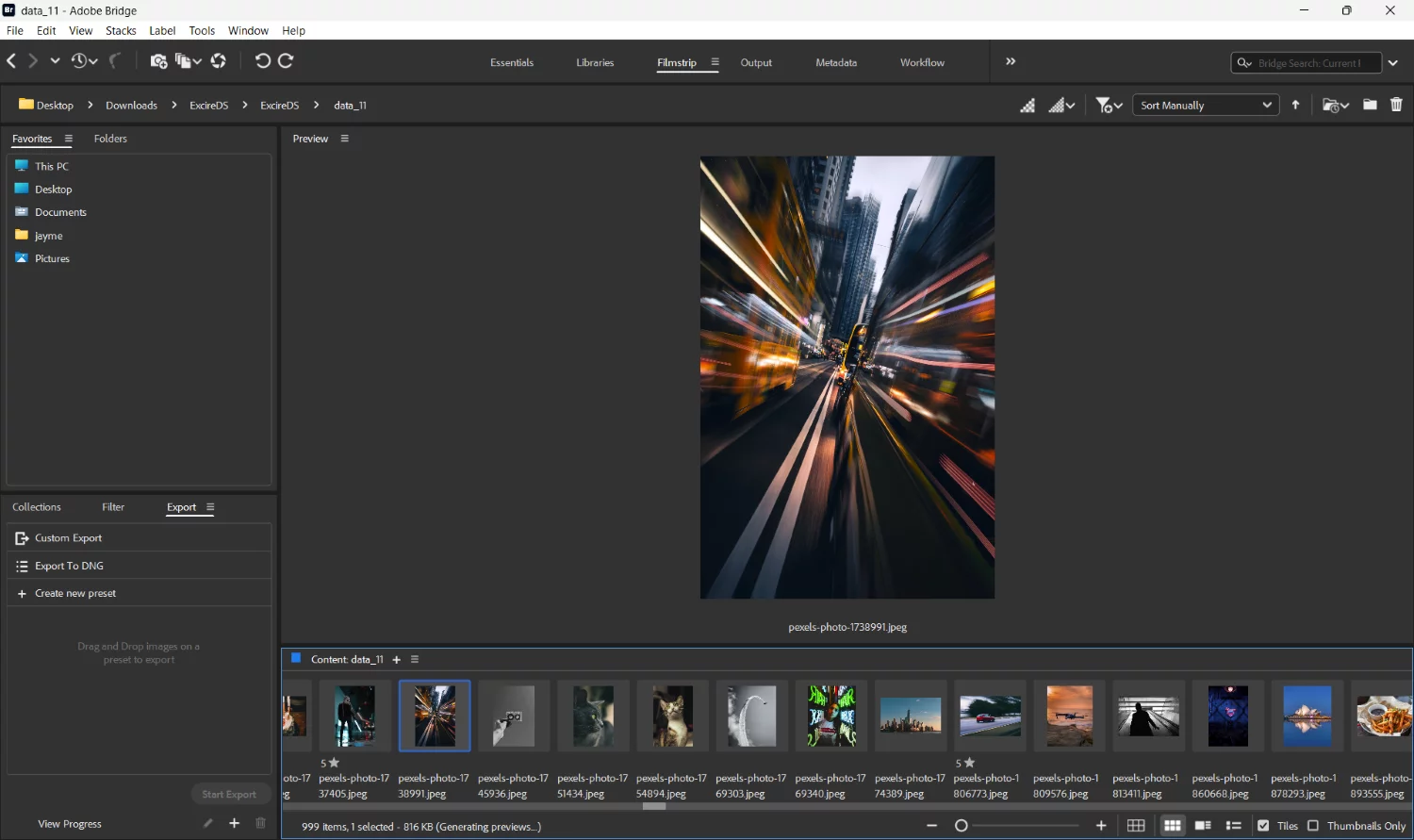Select the pexels-photo-1754936.jpeg thumbnail
Image resolution: width=1414 pixels, height=840 pixels.
click(513, 716)
